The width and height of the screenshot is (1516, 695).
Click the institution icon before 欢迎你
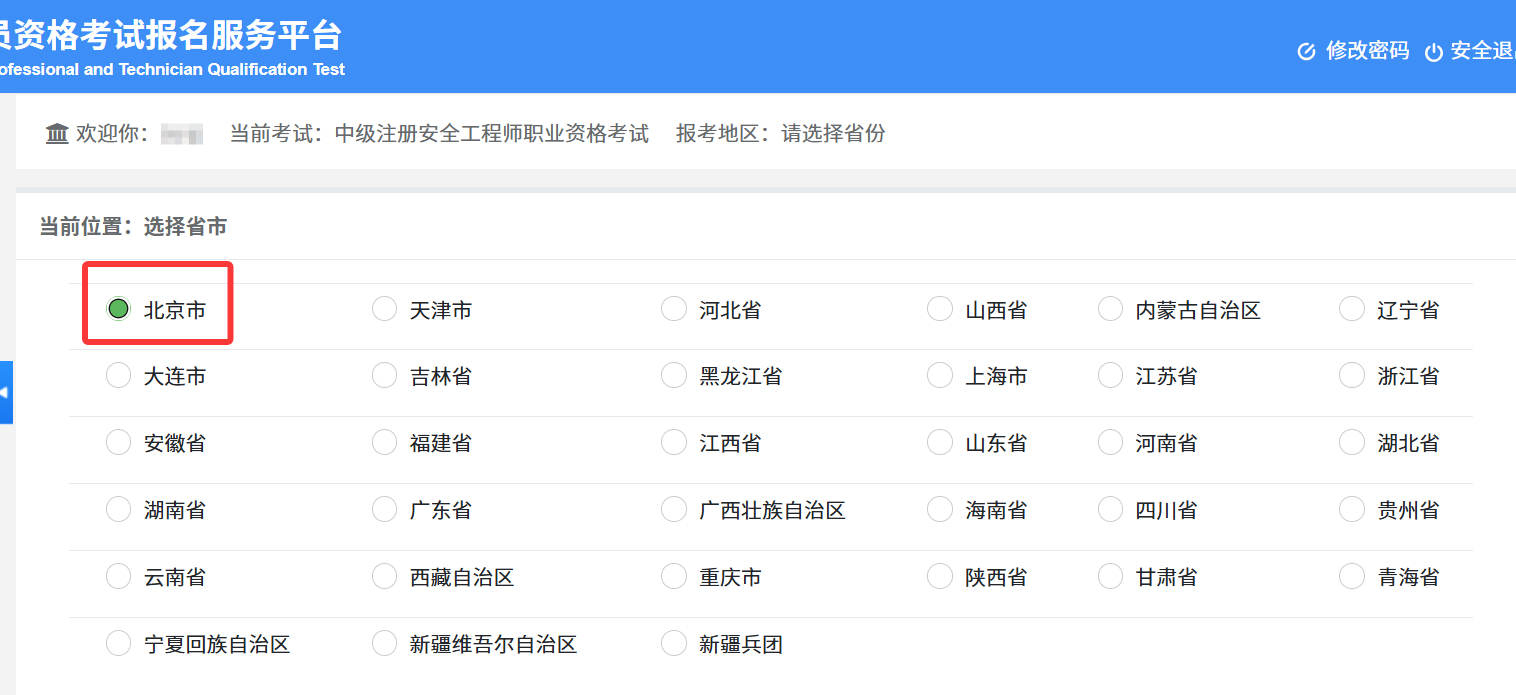pos(57,133)
